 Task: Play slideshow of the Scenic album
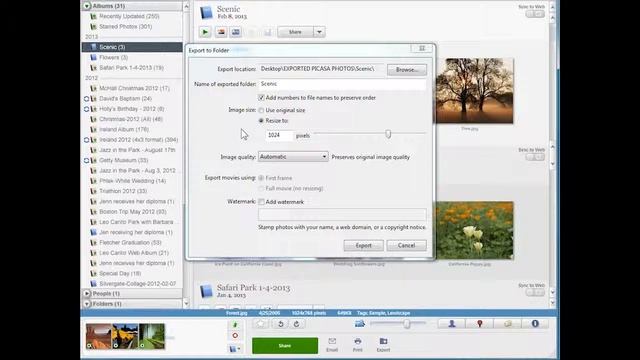(x=205, y=32)
